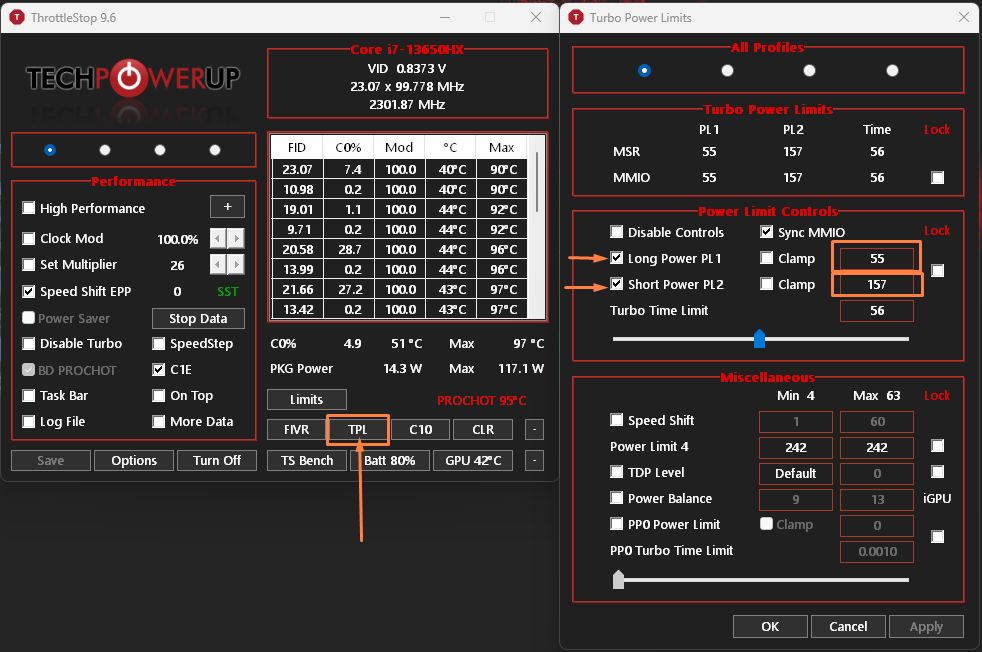Open the FIVR voltage settings
This screenshot has height=652, width=982.
pyautogui.click(x=296, y=430)
